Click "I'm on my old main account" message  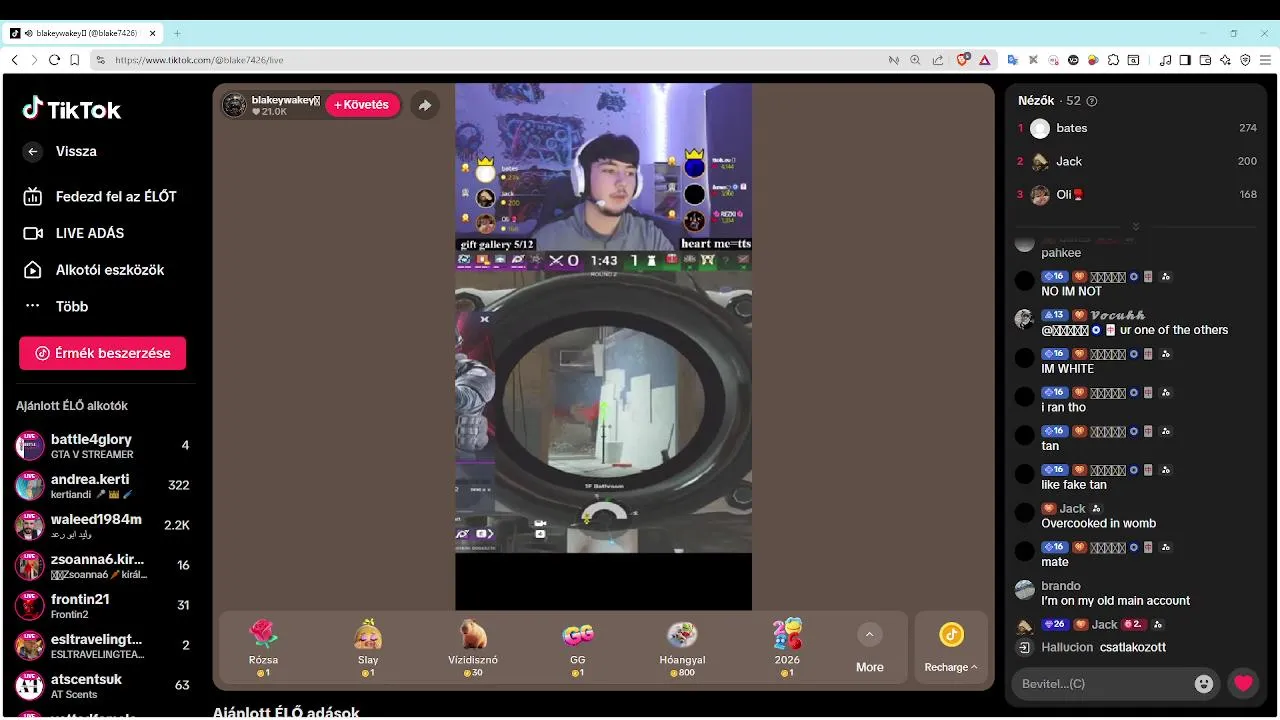point(1115,601)
